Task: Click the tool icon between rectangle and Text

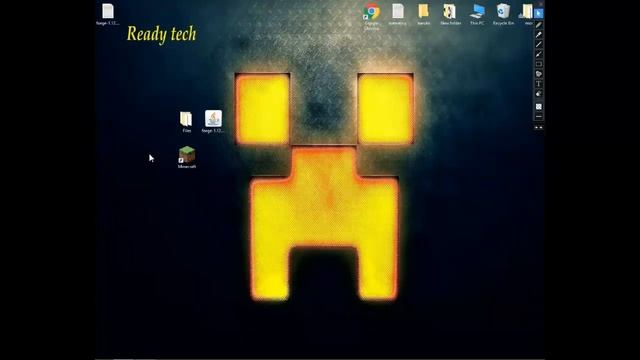Action: [x=539, y=74]
